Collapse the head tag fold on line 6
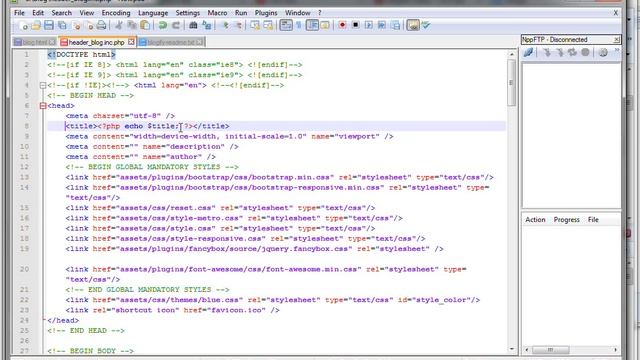This screenshot has height=360, width=640. pos(42,106)
